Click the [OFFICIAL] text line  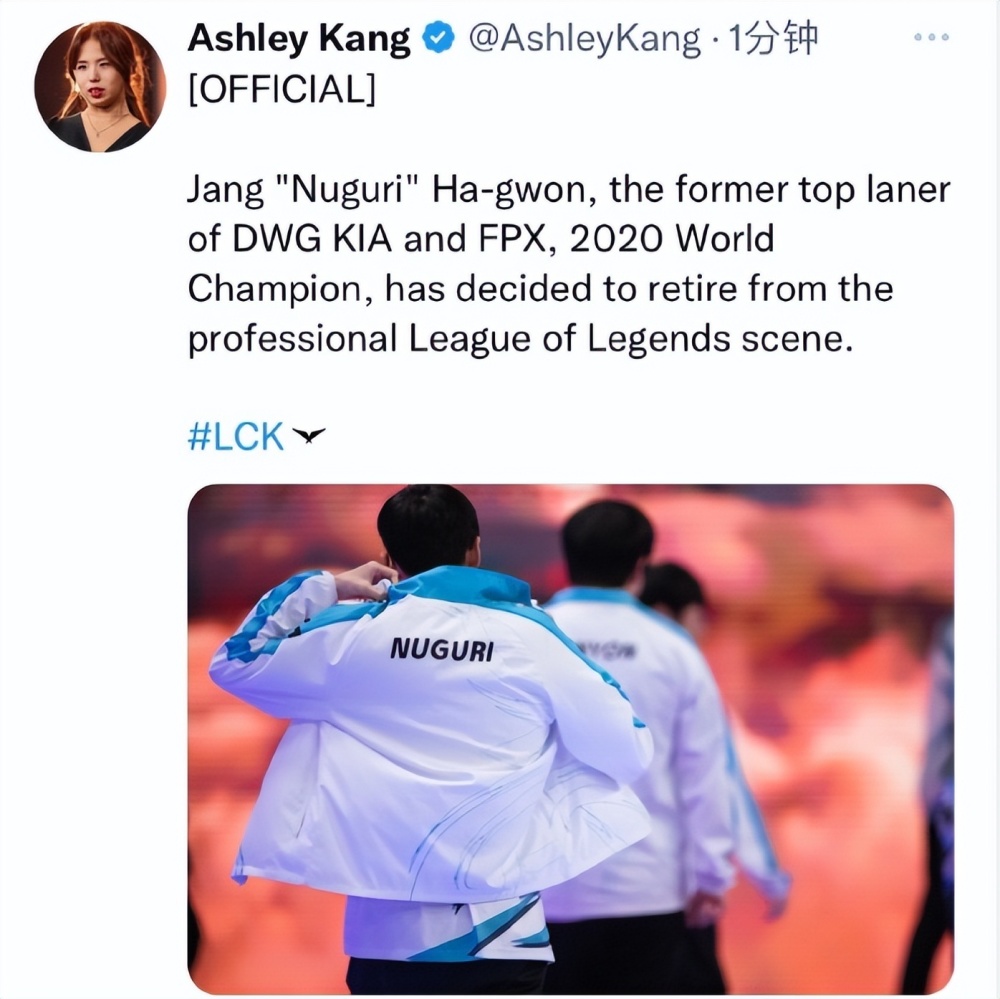[282, 89]
